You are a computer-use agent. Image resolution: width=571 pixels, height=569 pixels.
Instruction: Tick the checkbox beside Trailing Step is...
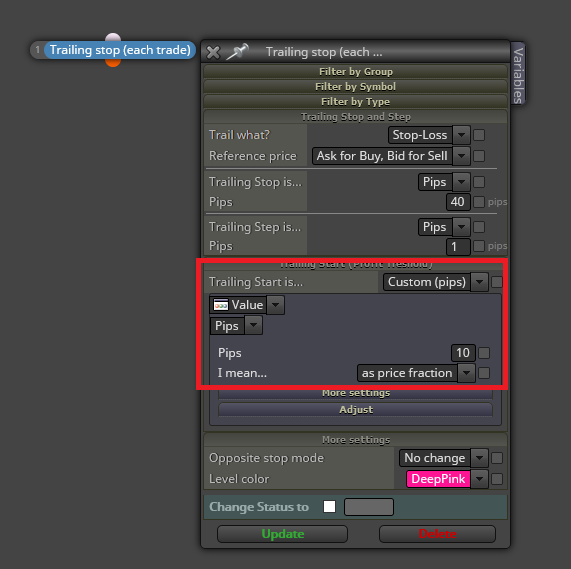479,227
